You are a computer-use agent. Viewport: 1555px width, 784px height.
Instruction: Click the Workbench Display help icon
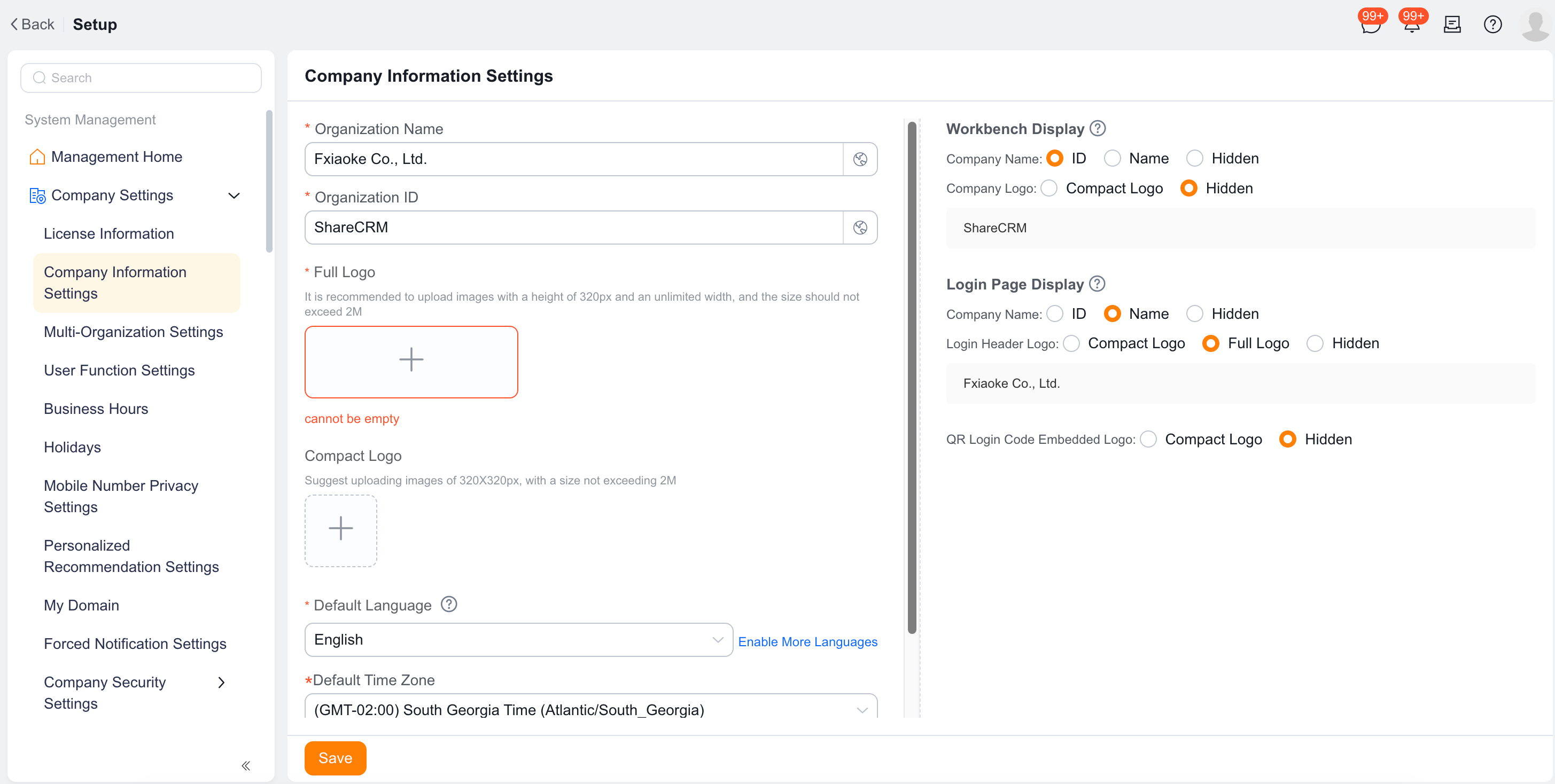click(1098, 128)
